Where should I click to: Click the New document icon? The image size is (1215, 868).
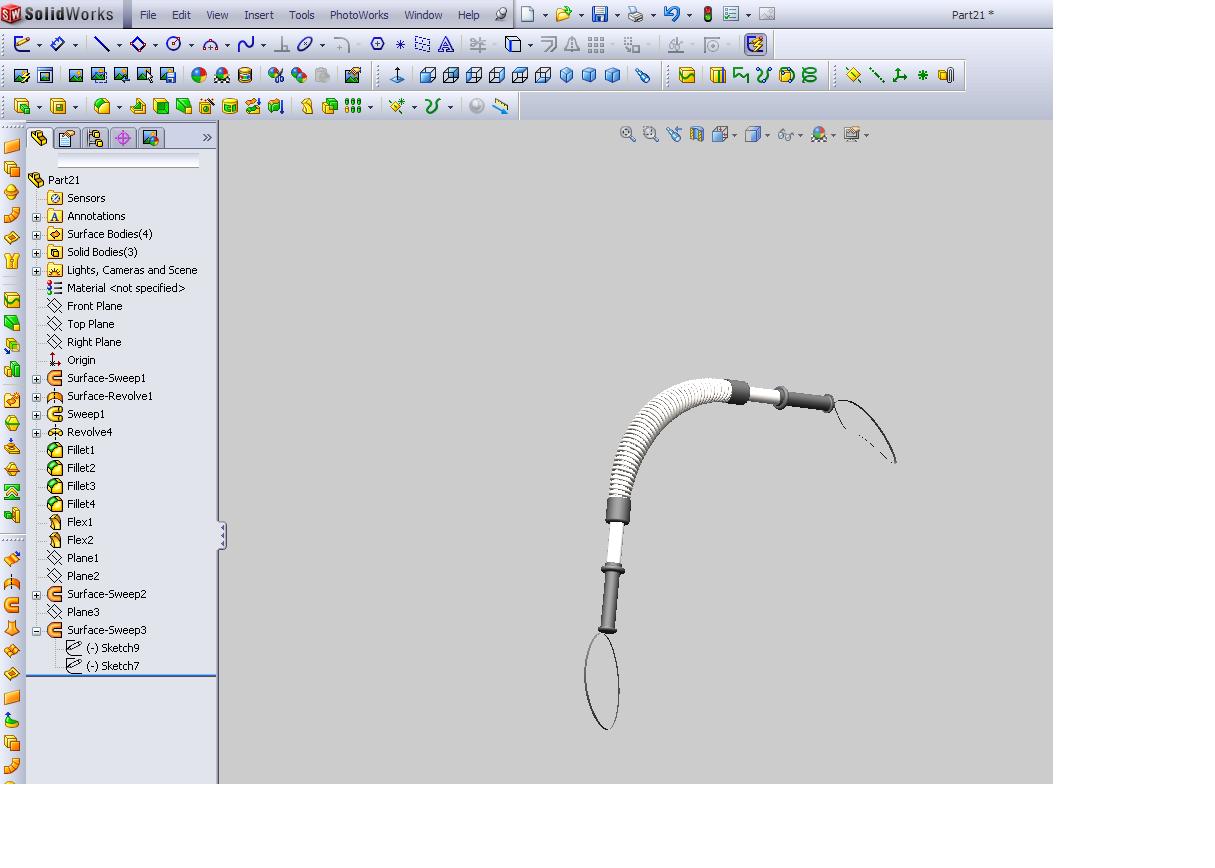pos(528,14)
